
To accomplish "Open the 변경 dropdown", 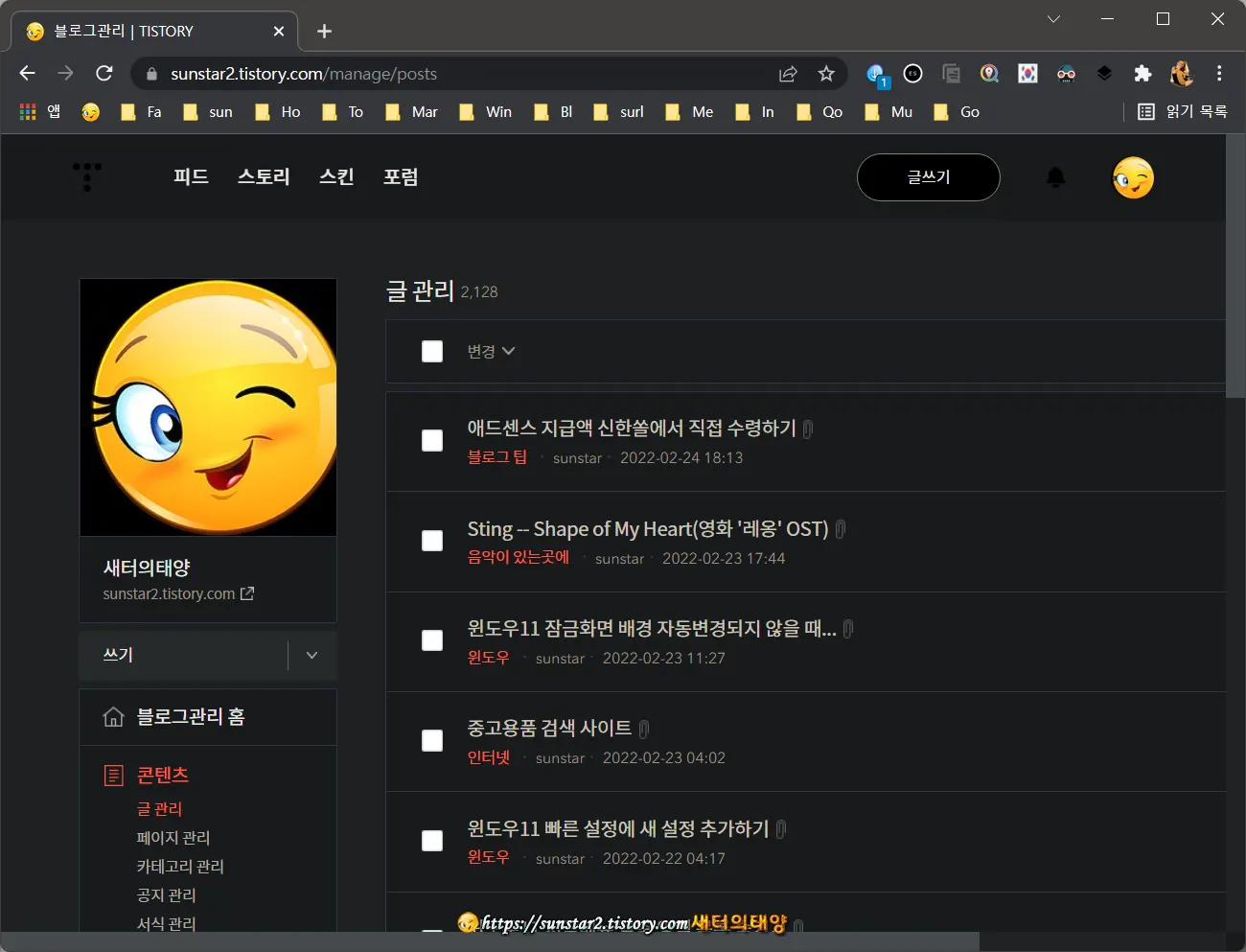I will pos(491,351).
